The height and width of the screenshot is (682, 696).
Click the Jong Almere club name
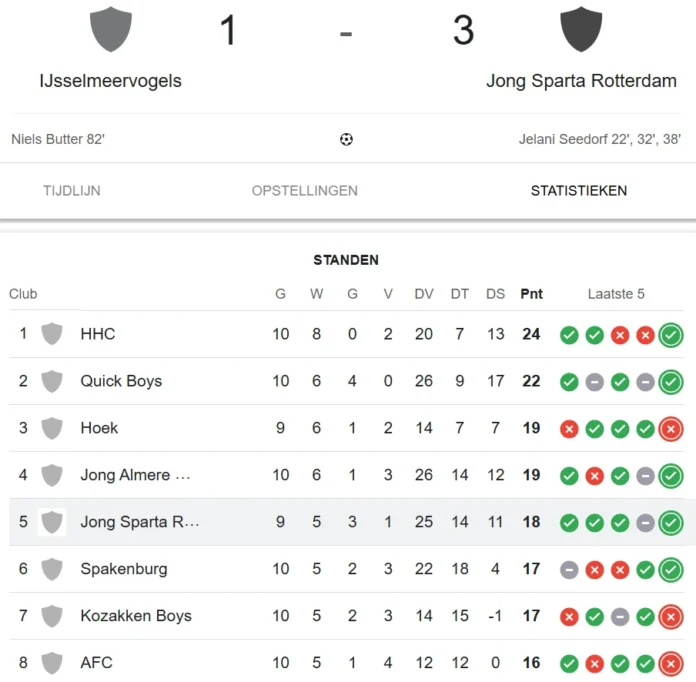point(135,475)
